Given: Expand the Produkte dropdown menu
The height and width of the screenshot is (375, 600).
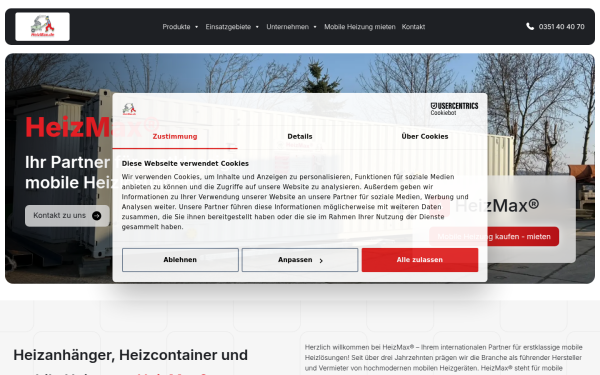Looking at the screenshot, I should pos(180,27).
